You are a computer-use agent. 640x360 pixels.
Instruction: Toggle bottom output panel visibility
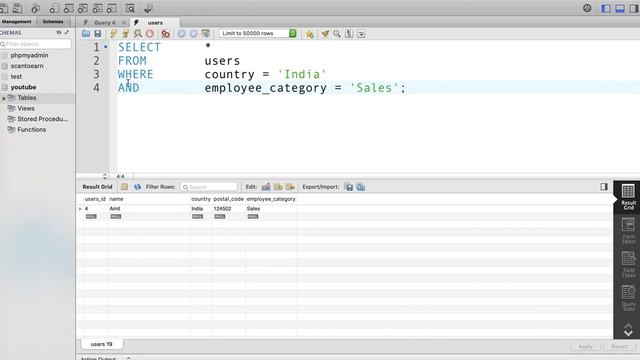tap(620, 8)
